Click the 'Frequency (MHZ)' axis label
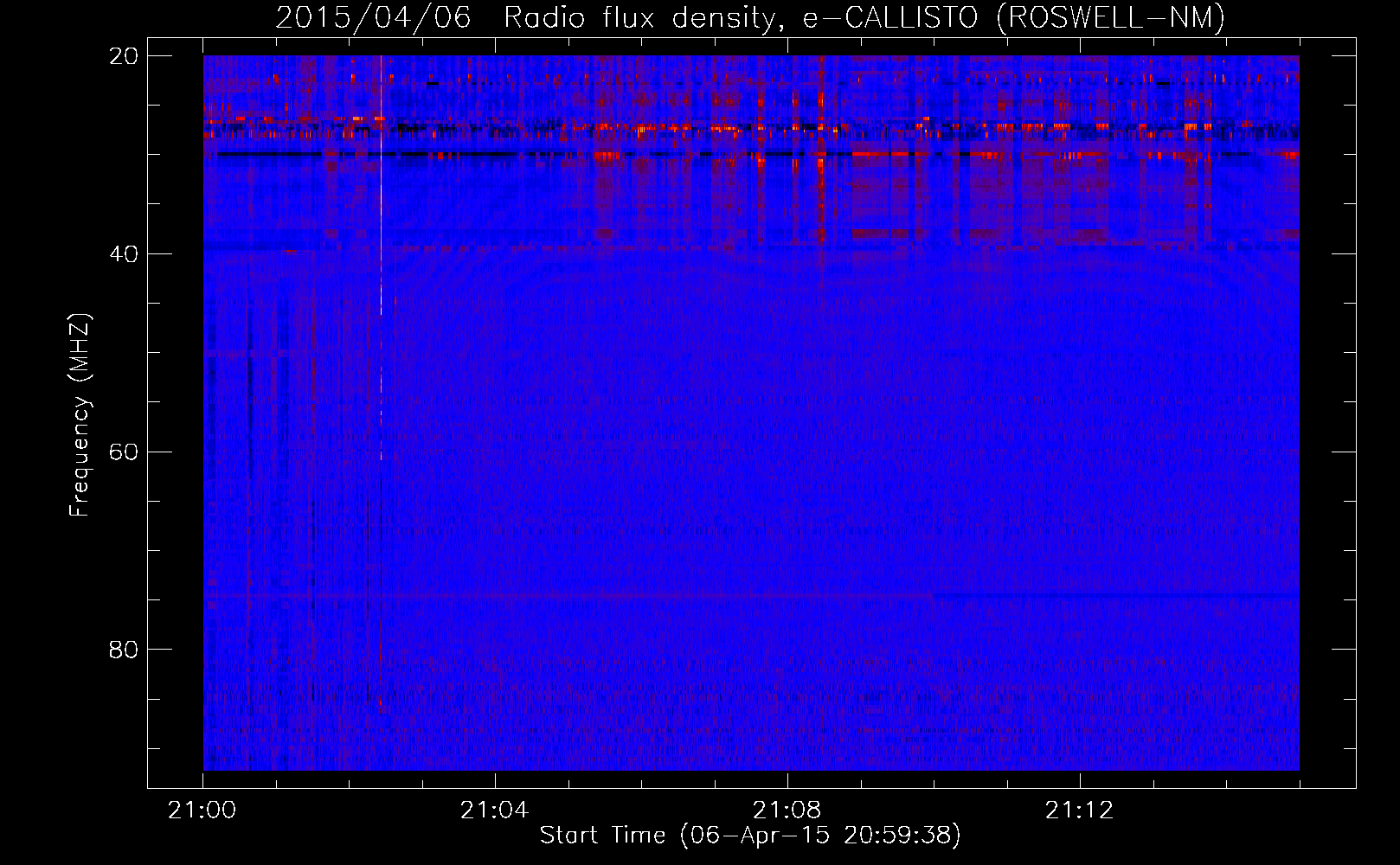The image size is (1400, 865). 80,415
